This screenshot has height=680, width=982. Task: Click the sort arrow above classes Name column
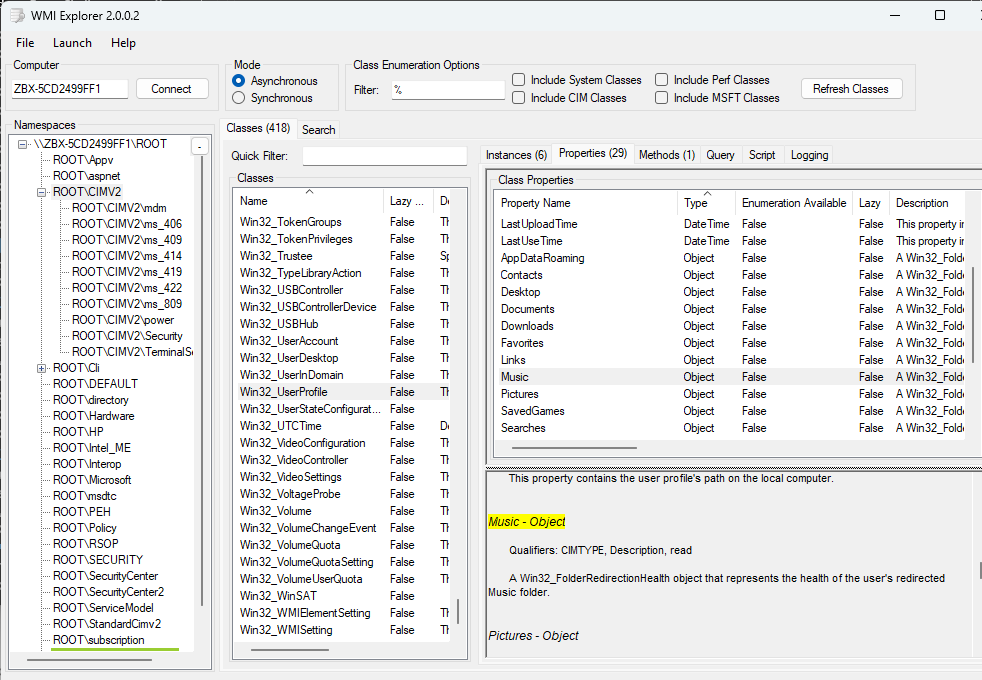click(309, 191)
